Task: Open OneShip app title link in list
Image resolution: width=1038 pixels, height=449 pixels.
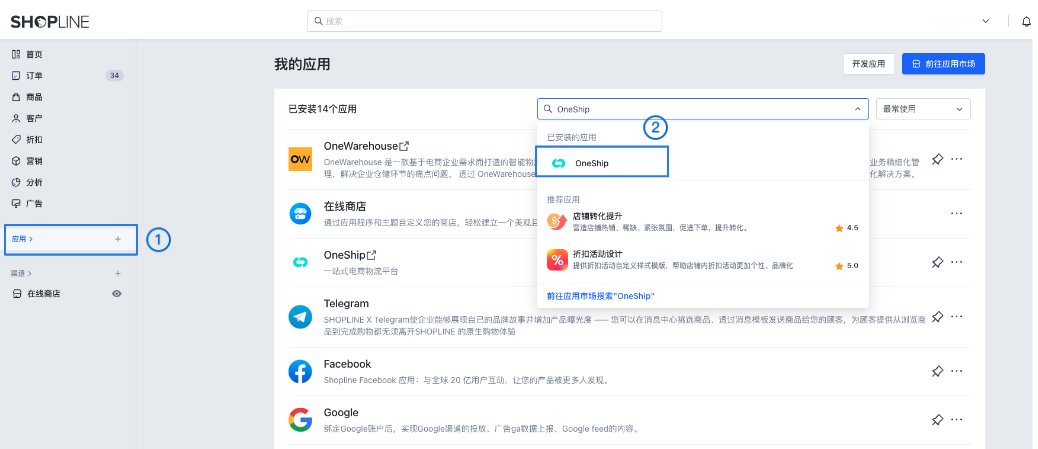Action: (350, 255)
